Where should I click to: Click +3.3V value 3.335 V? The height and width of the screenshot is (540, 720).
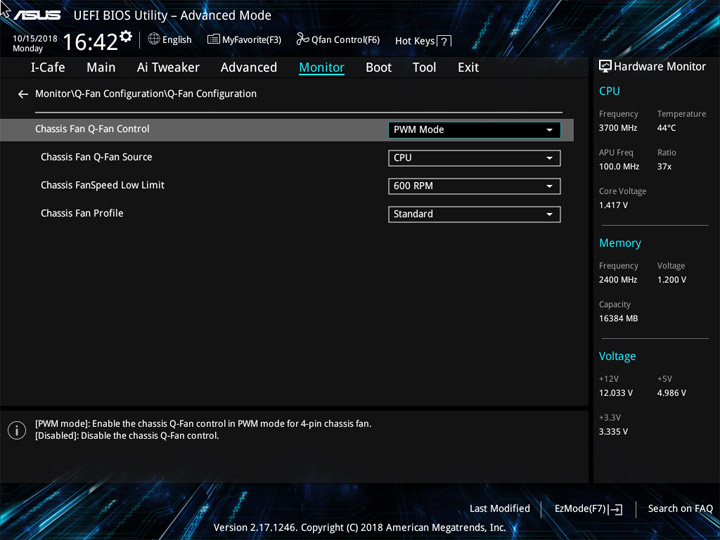[613, 432]
